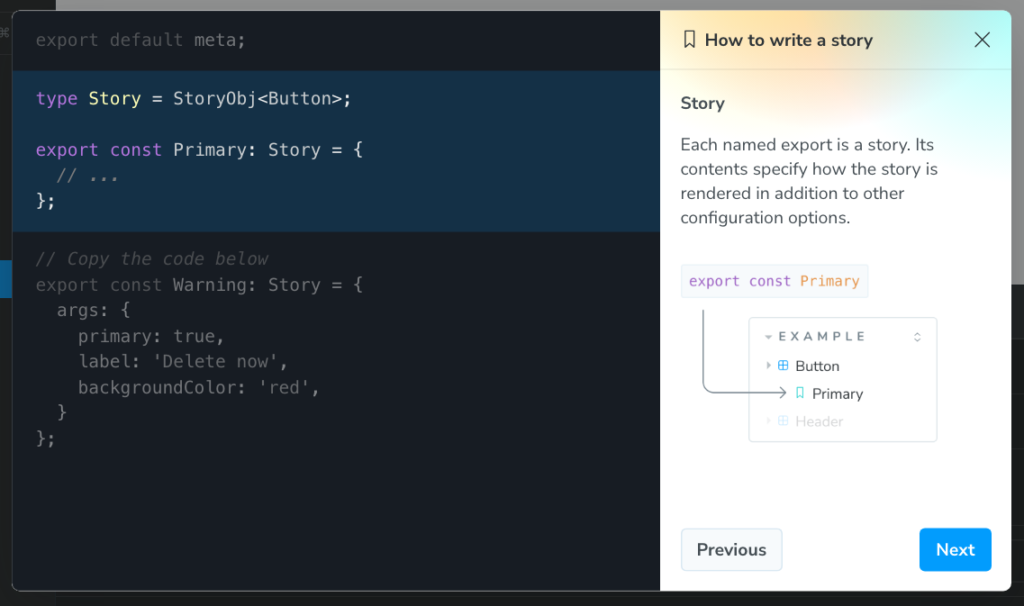Viewport: 1024px width, 606px height.
Task: Click the bookmark icon beside the tutorial title
Action: pos(689,40)
